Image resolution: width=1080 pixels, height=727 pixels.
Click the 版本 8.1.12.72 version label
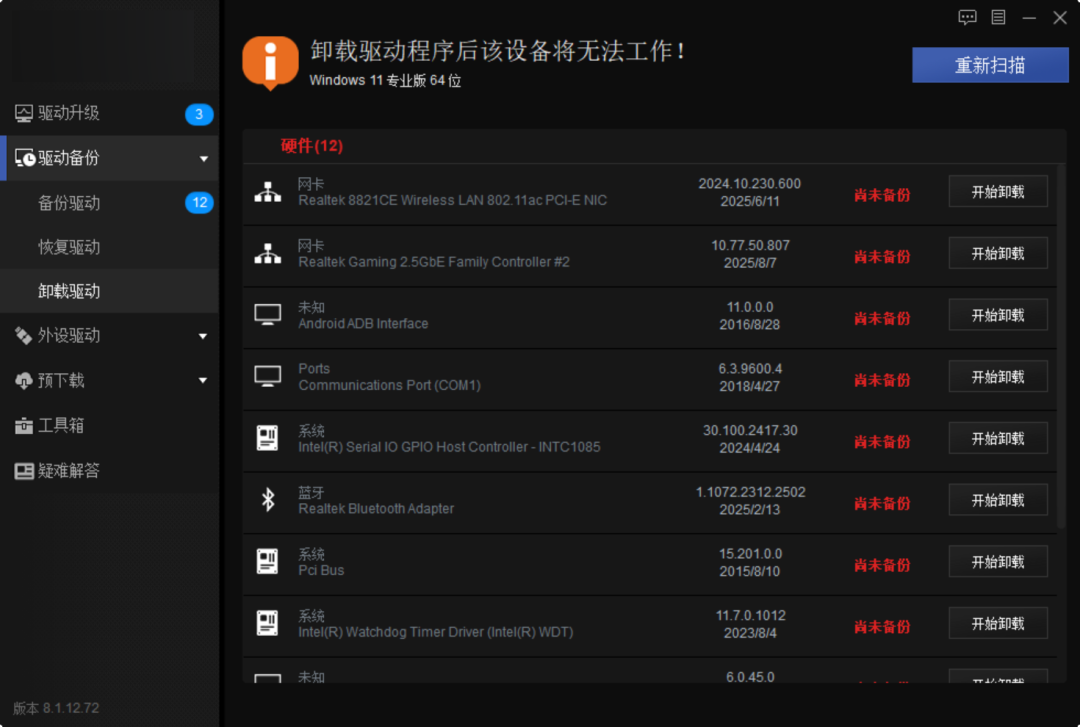(56, 708)
